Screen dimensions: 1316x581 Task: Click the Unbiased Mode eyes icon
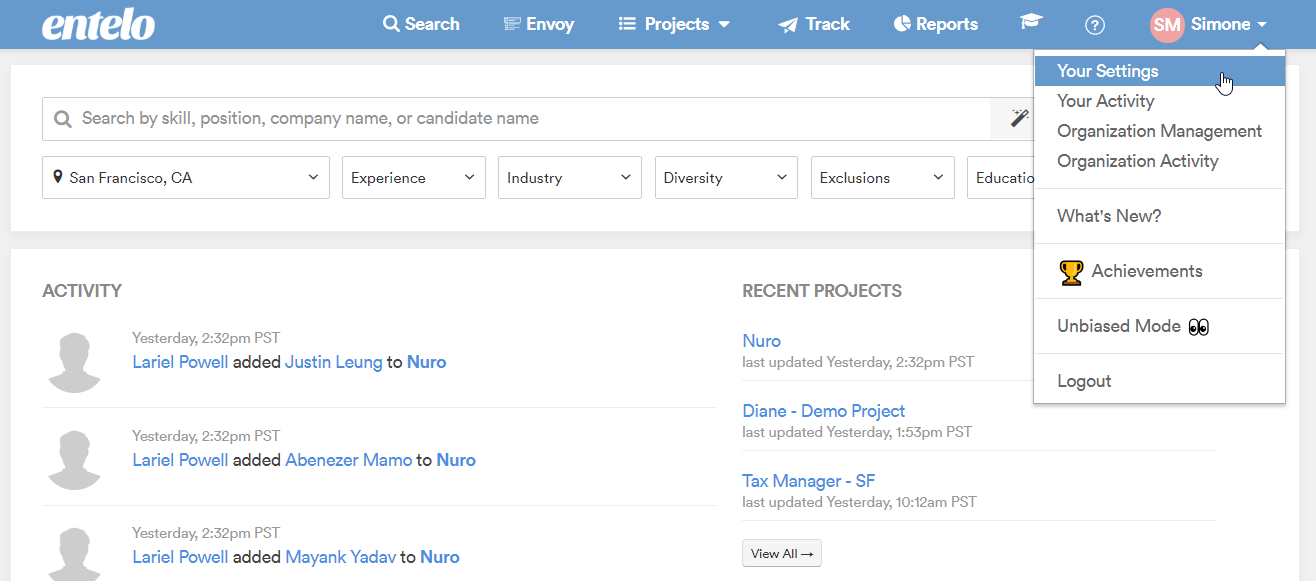(1198, 327)
